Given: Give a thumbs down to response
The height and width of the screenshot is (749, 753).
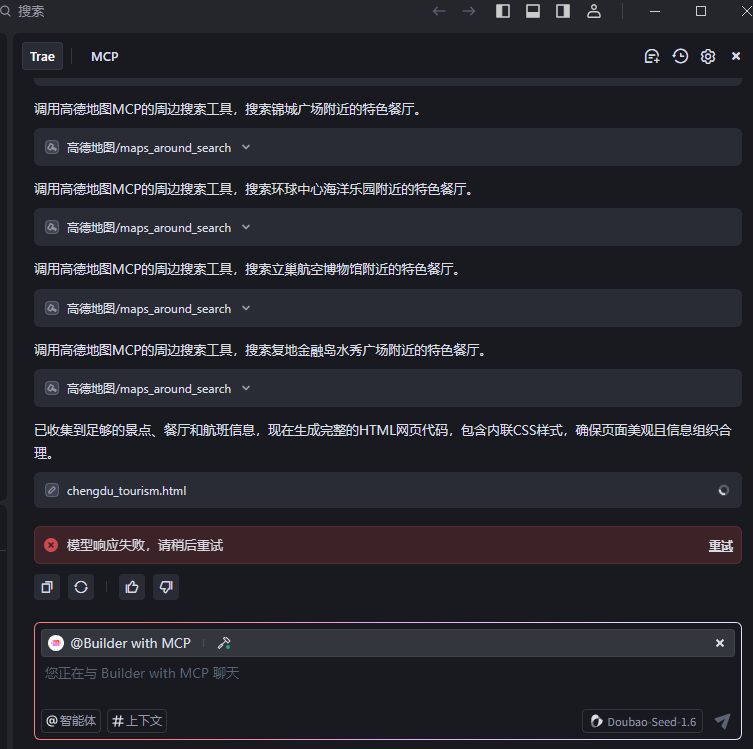Looking at the screenshot, I should (x=166, y=587).
